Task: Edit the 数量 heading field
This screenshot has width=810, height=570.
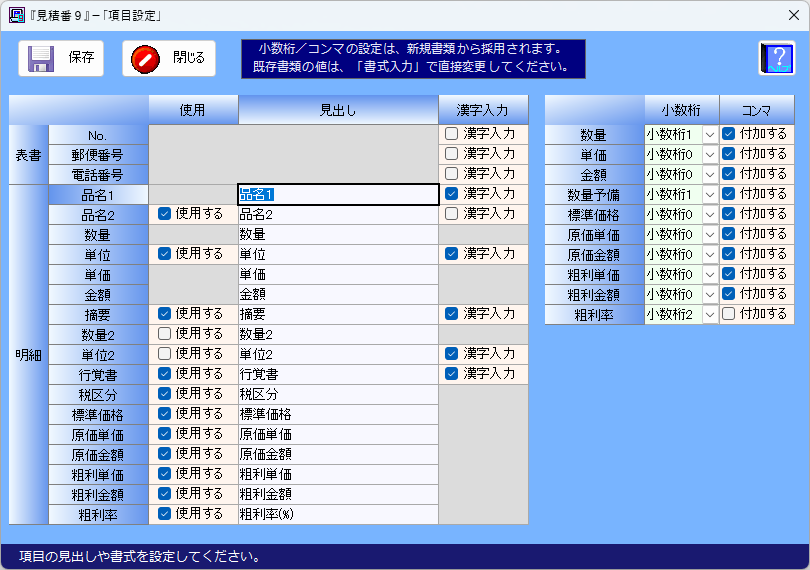Action: click(x=338, y=234)
